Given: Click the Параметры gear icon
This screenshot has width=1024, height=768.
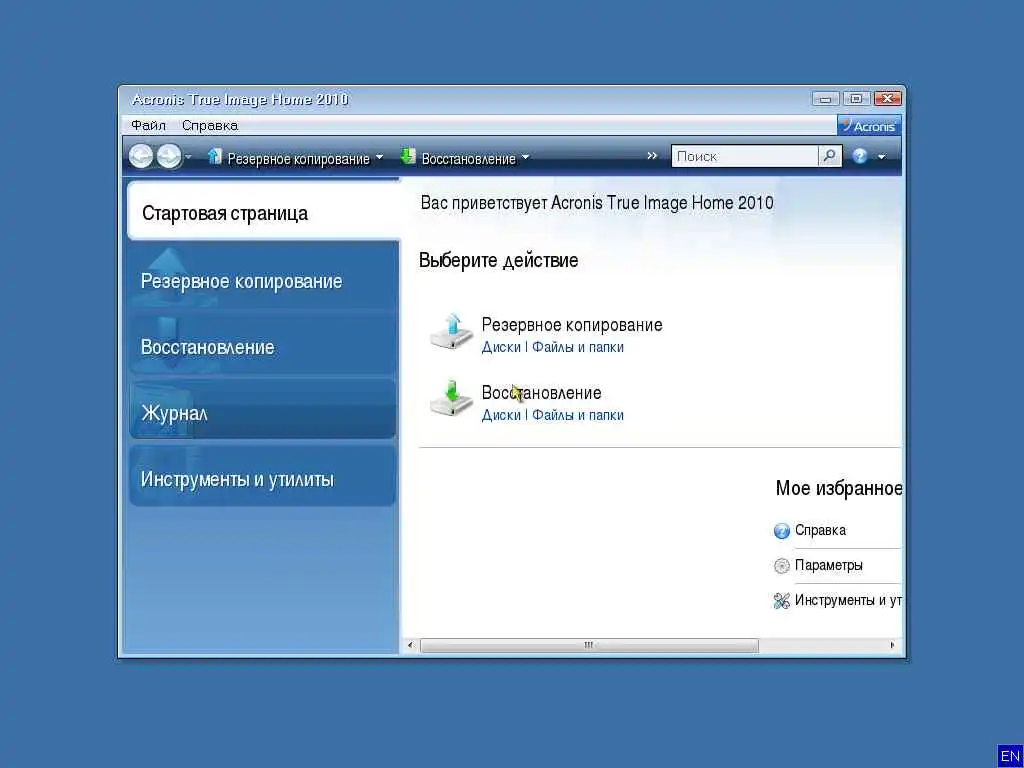Looking at the screenshot, I should click(782, 566).
